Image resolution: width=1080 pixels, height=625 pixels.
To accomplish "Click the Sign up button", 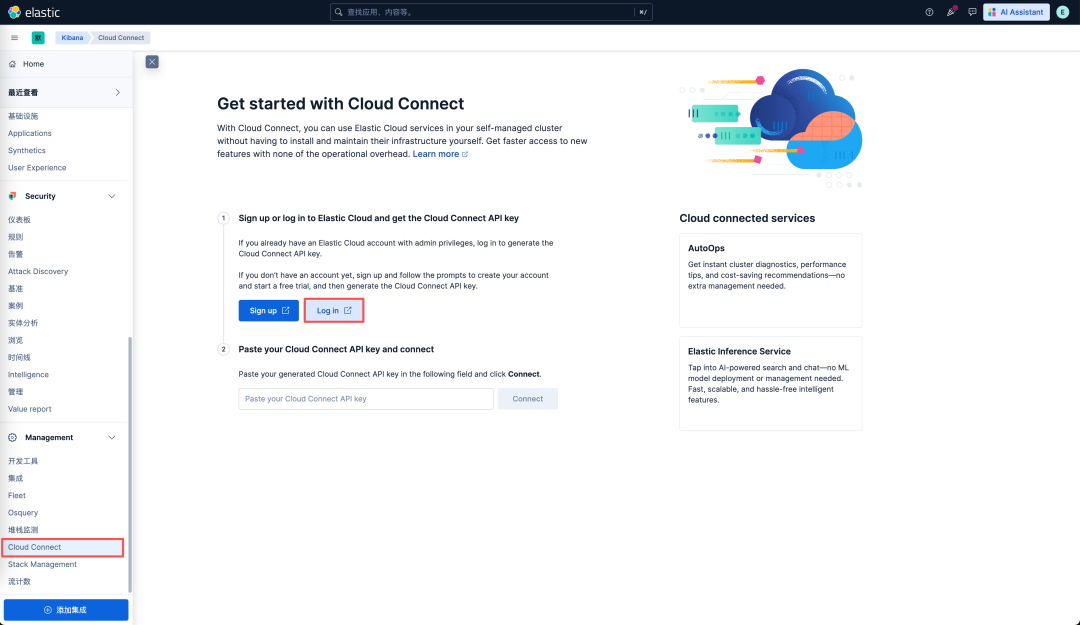I will 269,311.
